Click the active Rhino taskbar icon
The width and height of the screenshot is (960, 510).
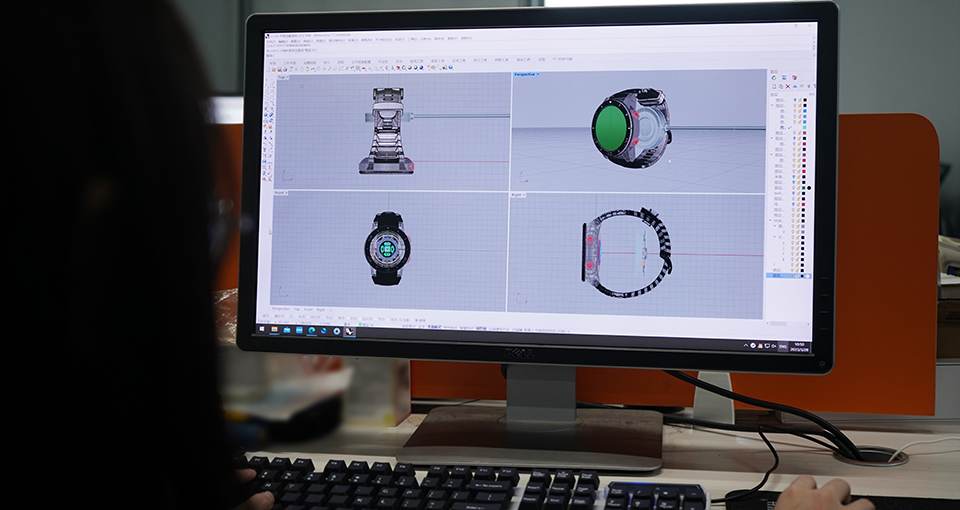click(x=350, y=331)
